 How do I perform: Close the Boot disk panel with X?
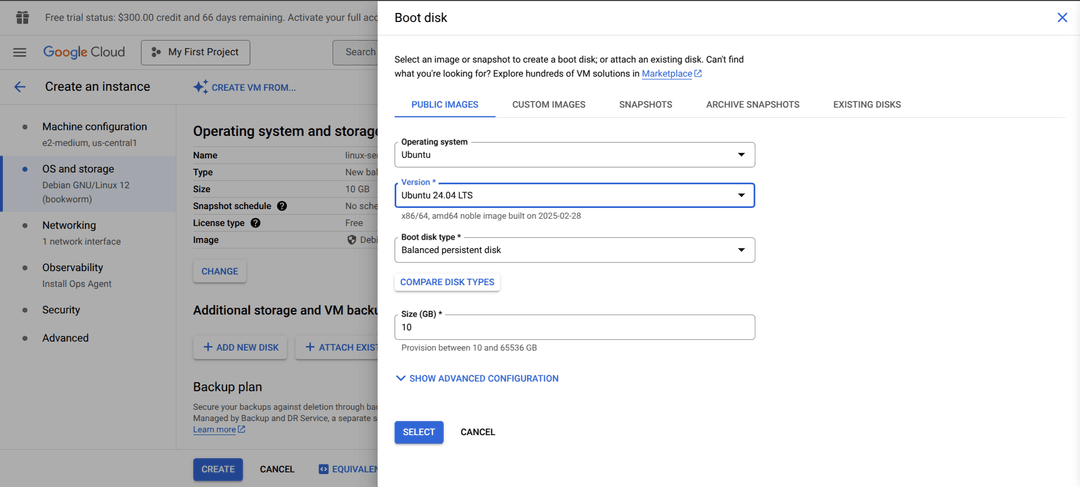(1062, 18)
